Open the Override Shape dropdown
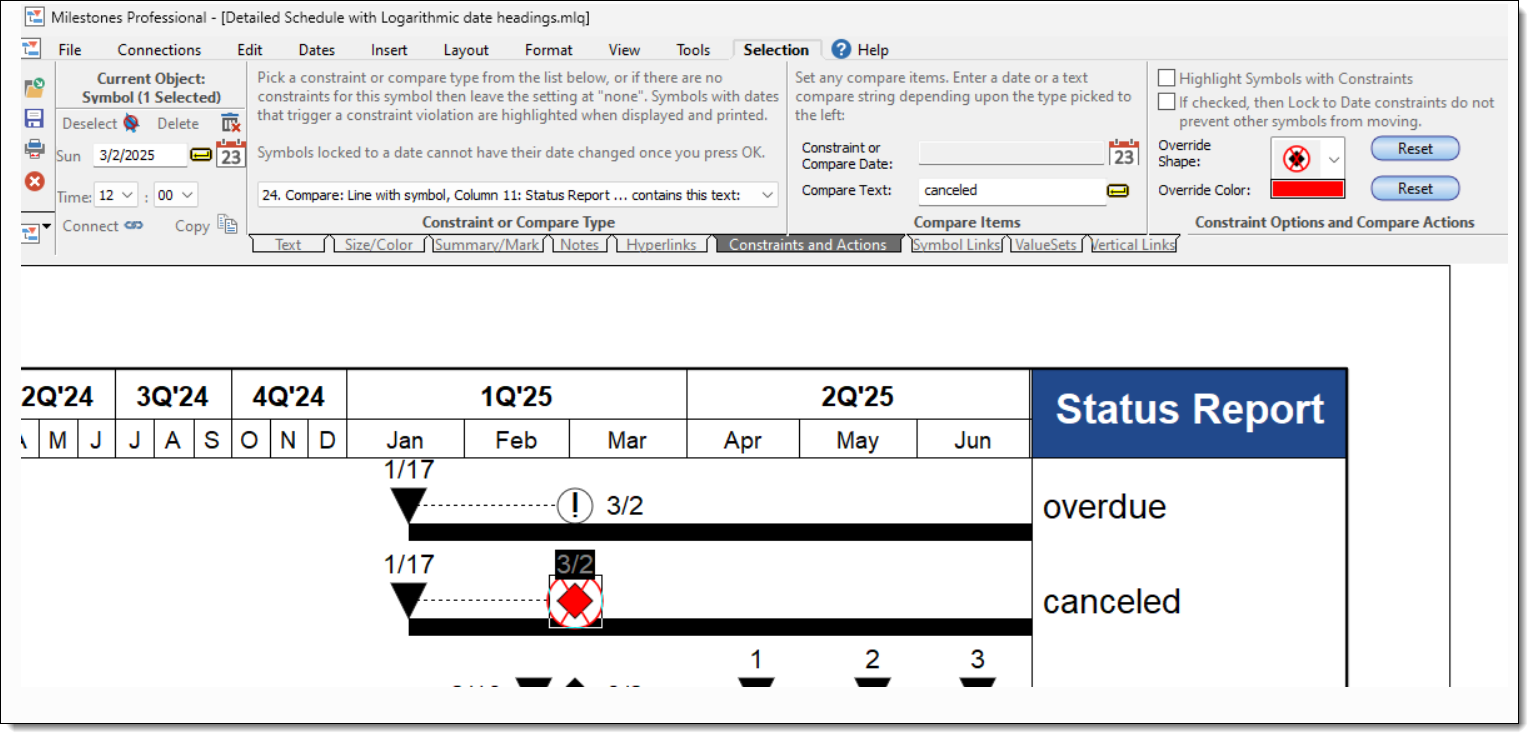 [1333, 159]
